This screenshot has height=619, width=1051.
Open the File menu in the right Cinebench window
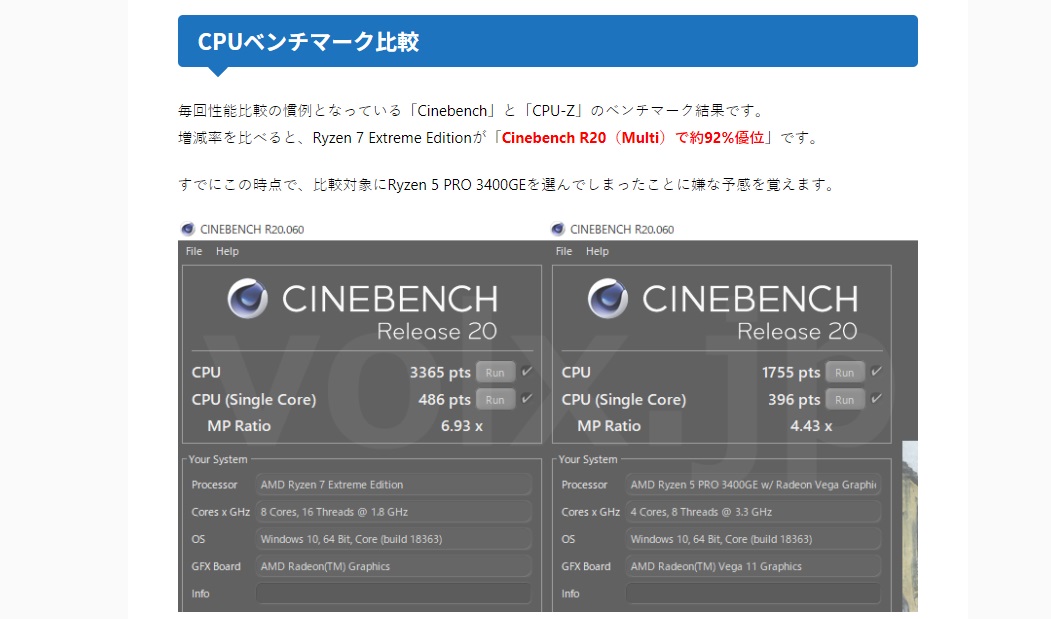tap(564, 251)
